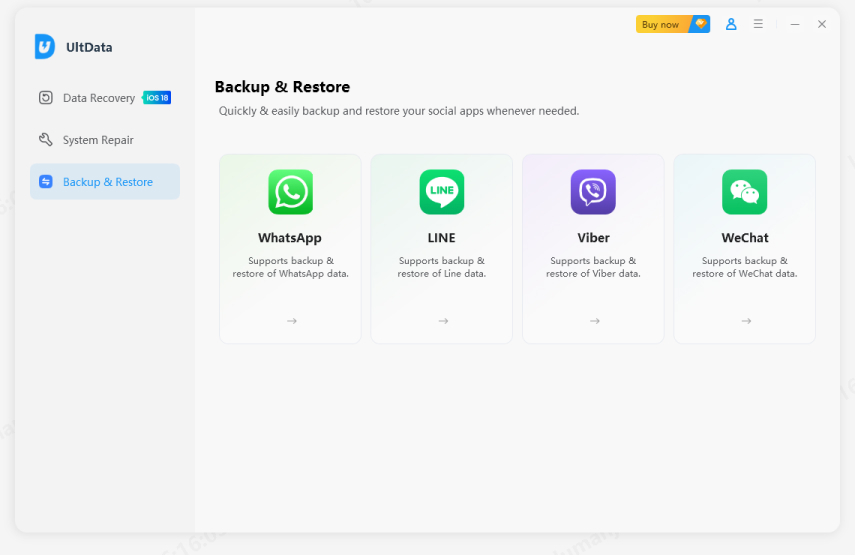Screen dimensions: 855x555
Task: Click the Viber app icon
Action: (593, 192)
